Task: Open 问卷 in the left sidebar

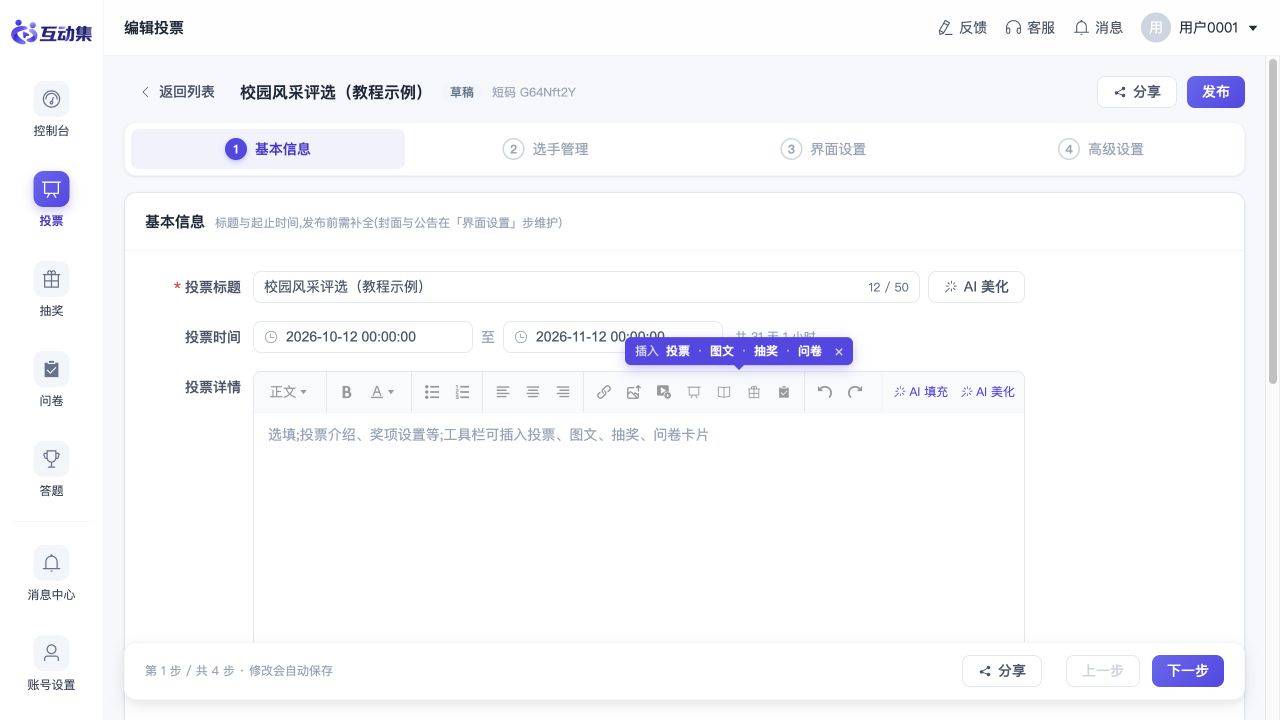Action: 51,380
